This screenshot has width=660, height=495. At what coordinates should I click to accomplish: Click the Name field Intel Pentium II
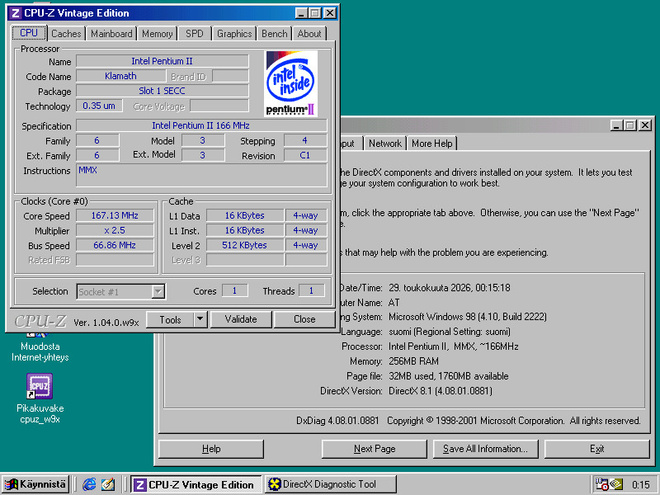coord(162,61)
